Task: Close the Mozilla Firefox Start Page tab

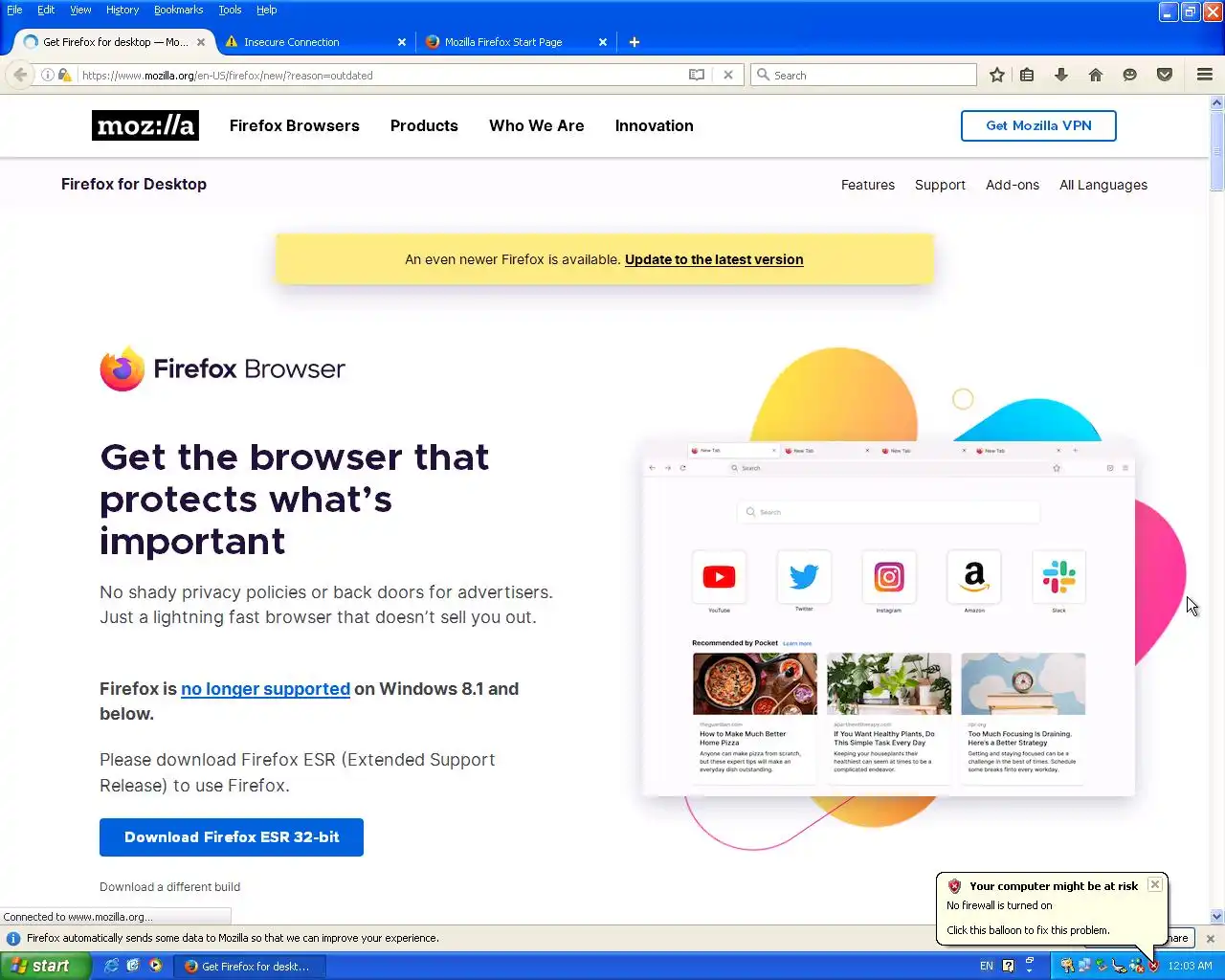Action: 603,42
